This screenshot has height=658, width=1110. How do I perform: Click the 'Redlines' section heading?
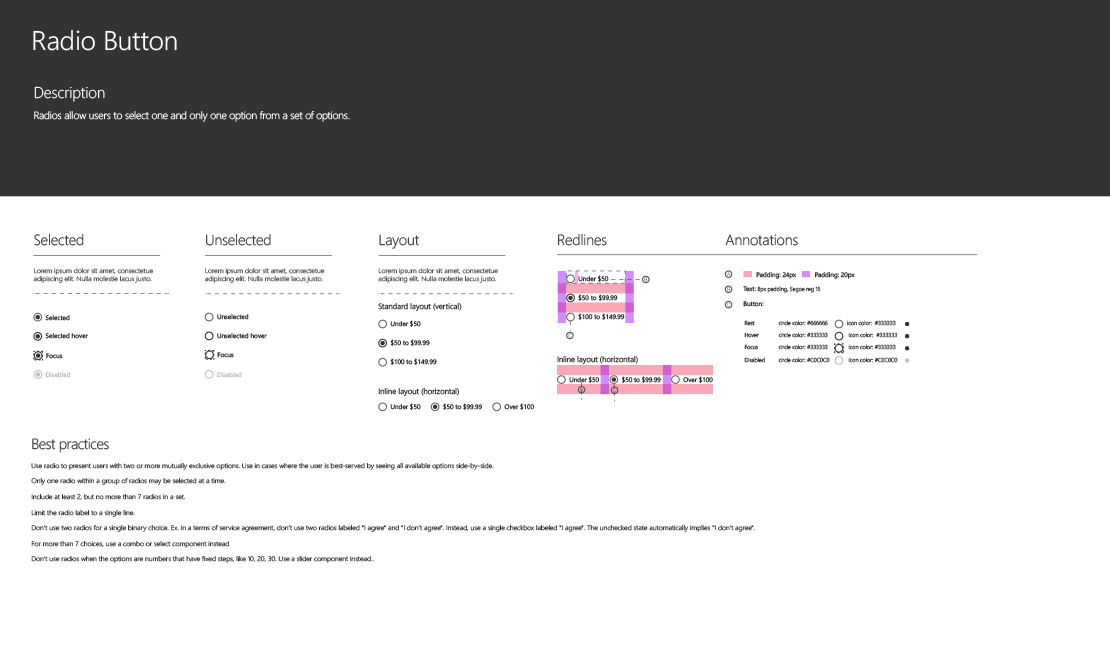(582, 240)
